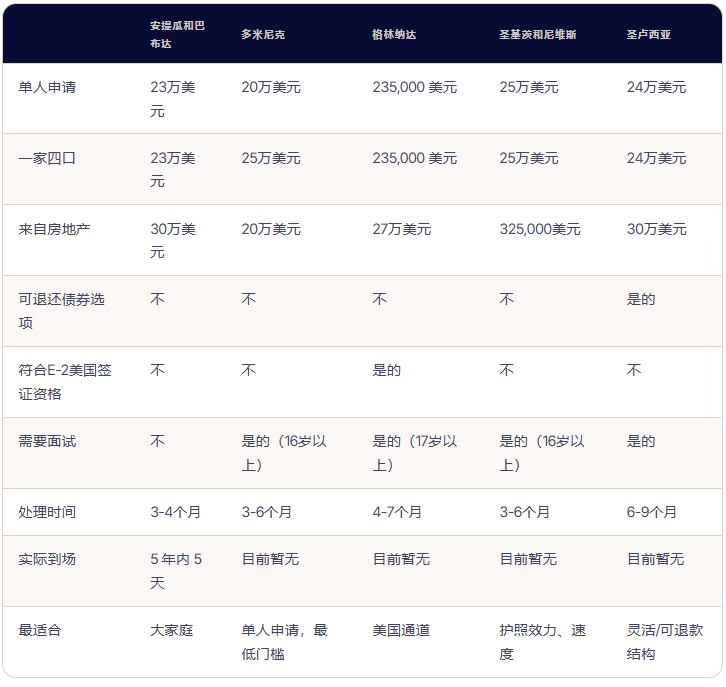Click the '大家庭' cell
The height and width of the screenshot is (687, 726).
click(172, 630)
